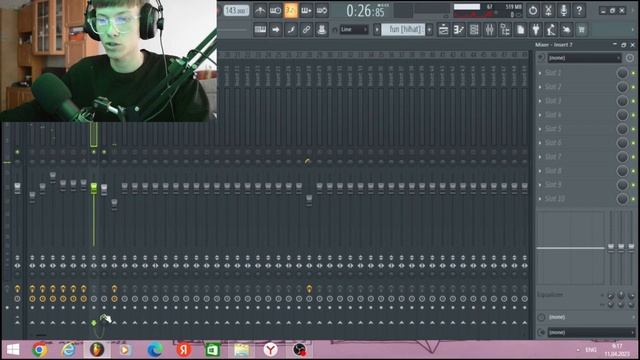Image resolution: width=640 pixels, height=360 pixels.
Task: Click the latency clock icon beside the input dropdown
Action: (x=630, y=58)
